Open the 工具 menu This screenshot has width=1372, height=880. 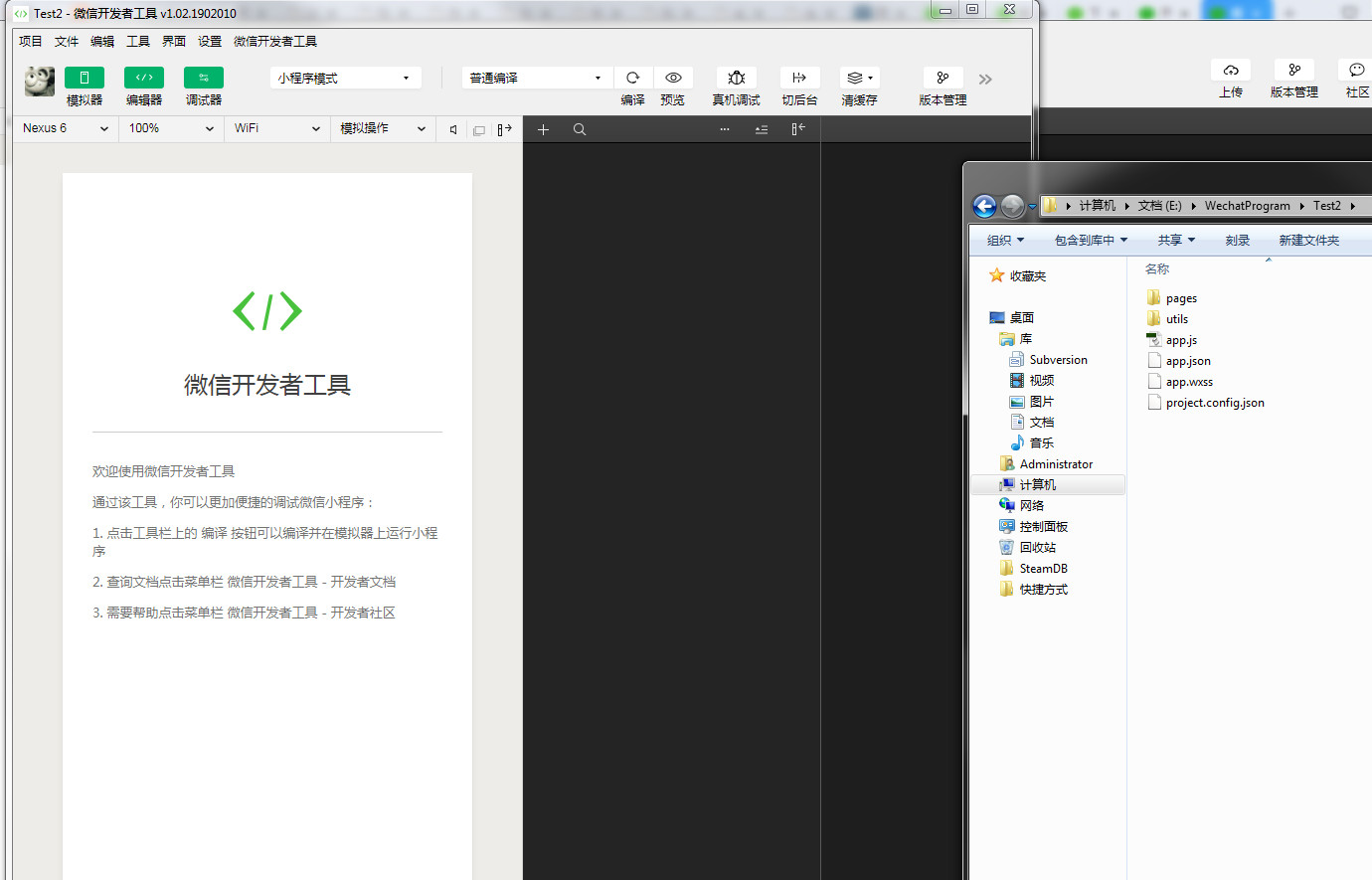point(138,41)
